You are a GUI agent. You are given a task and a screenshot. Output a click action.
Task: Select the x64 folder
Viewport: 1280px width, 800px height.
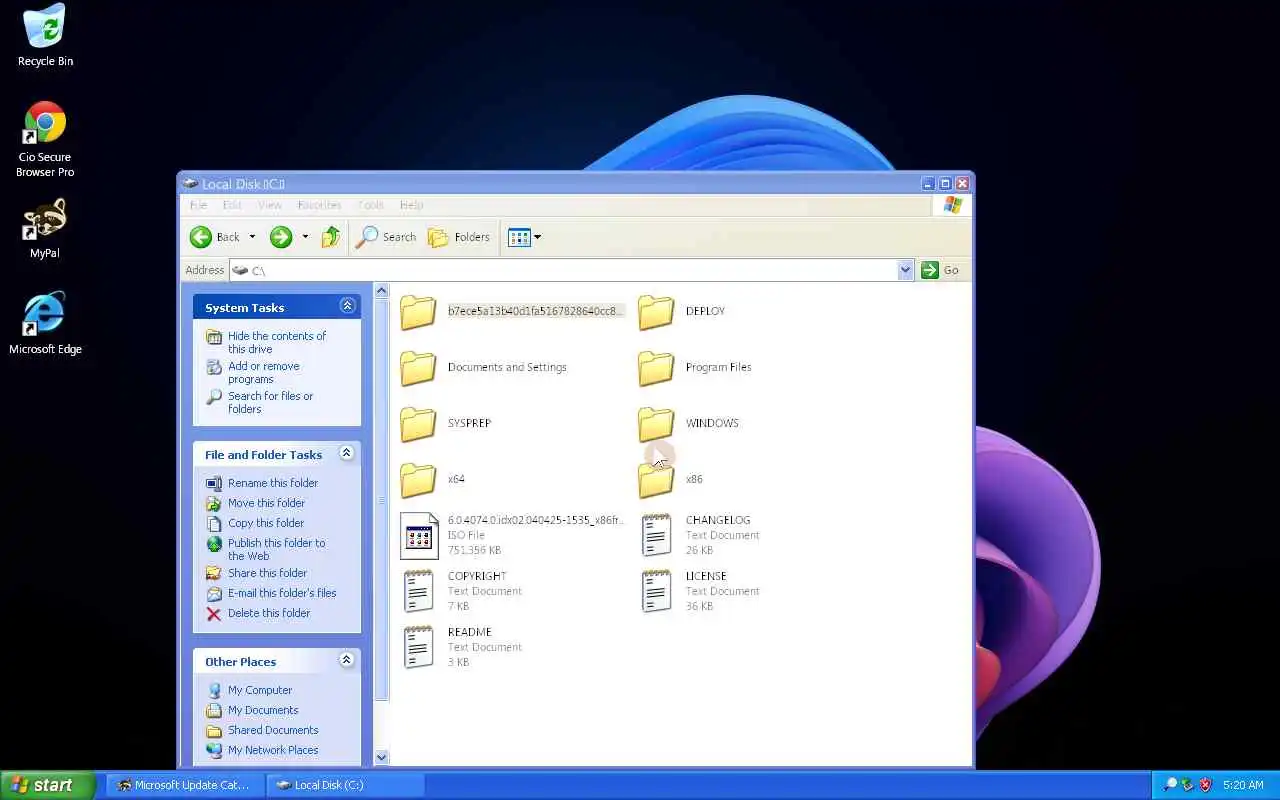tap(433, 480)
